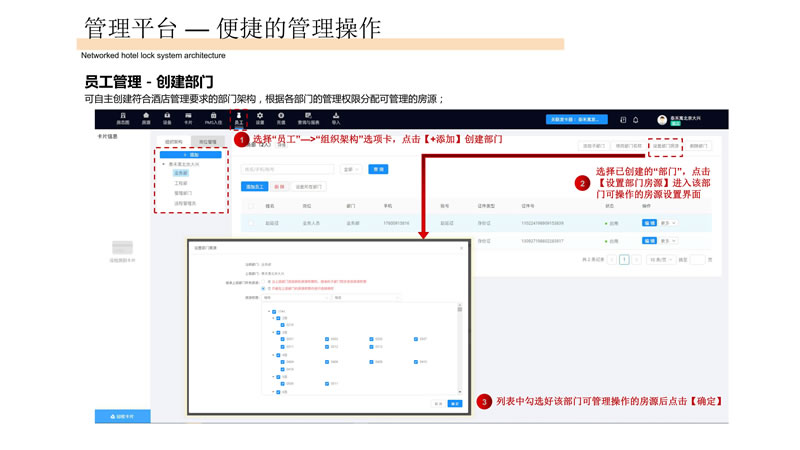This screenshot has width=800, height=450.
Task: Click 编辑 in the second employee row
Action: tap(649, 240)
